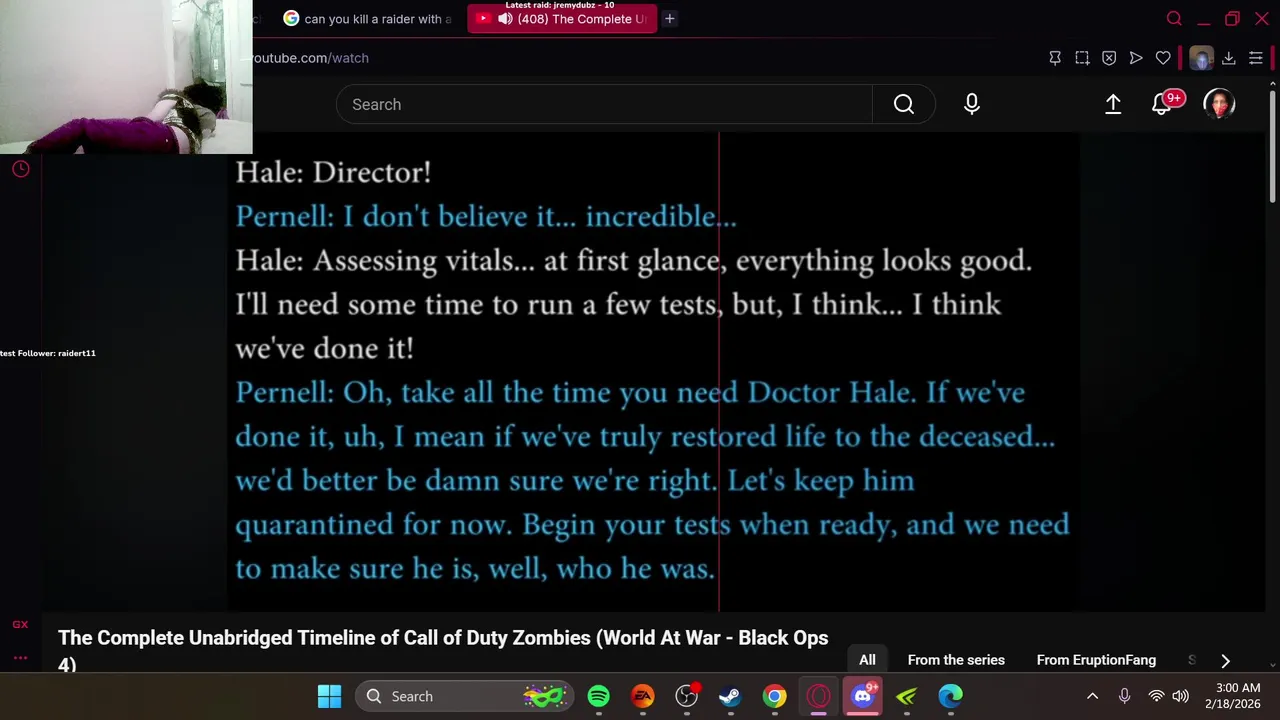Open the YouTube account avatar menu
Image resolution: width=1280 pixels, height=720 pixels.
[x=1219, y=104]
